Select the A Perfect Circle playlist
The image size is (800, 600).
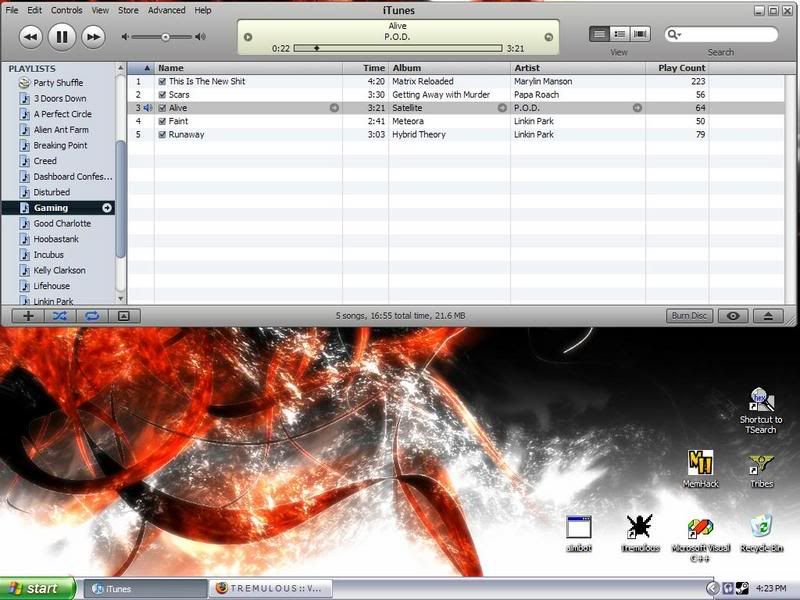pos(62,114)
